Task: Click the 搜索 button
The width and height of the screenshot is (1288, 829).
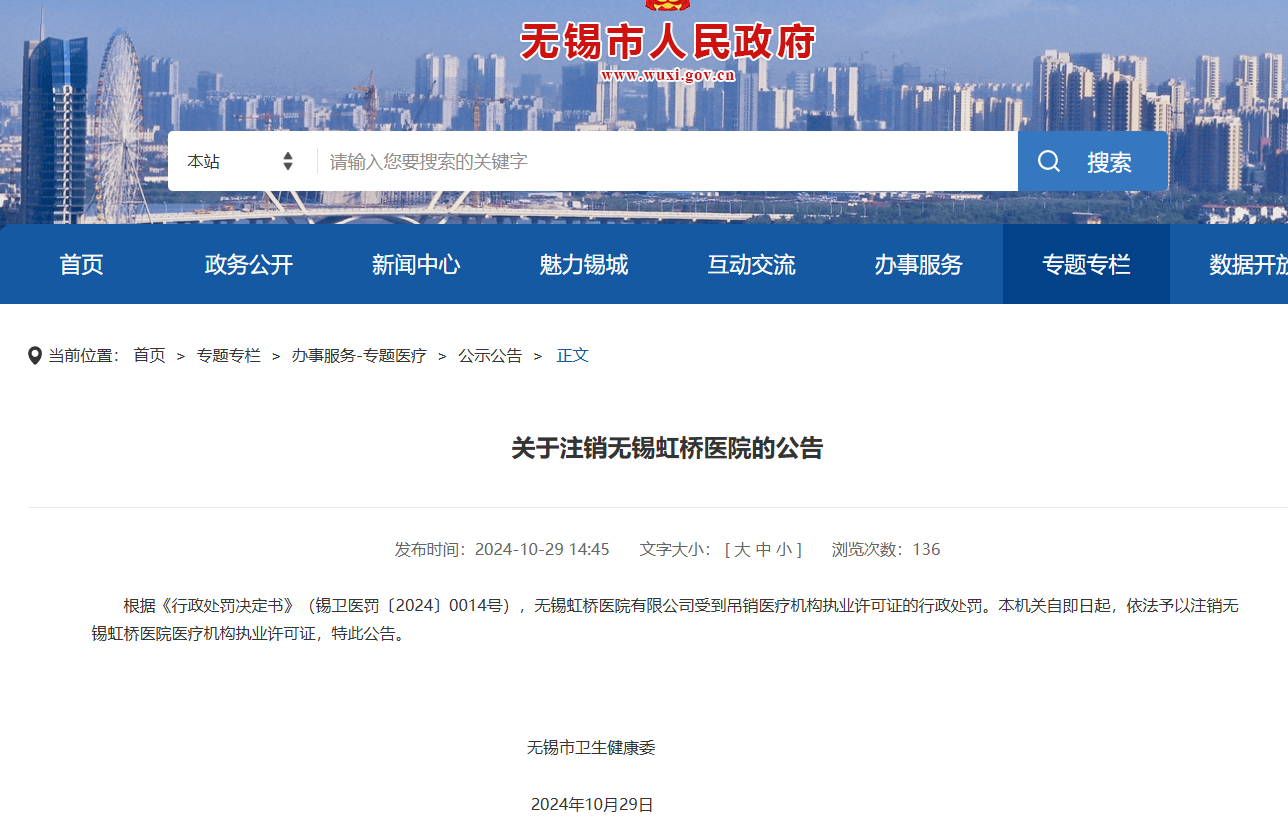Action: (x=1093, y=161)
